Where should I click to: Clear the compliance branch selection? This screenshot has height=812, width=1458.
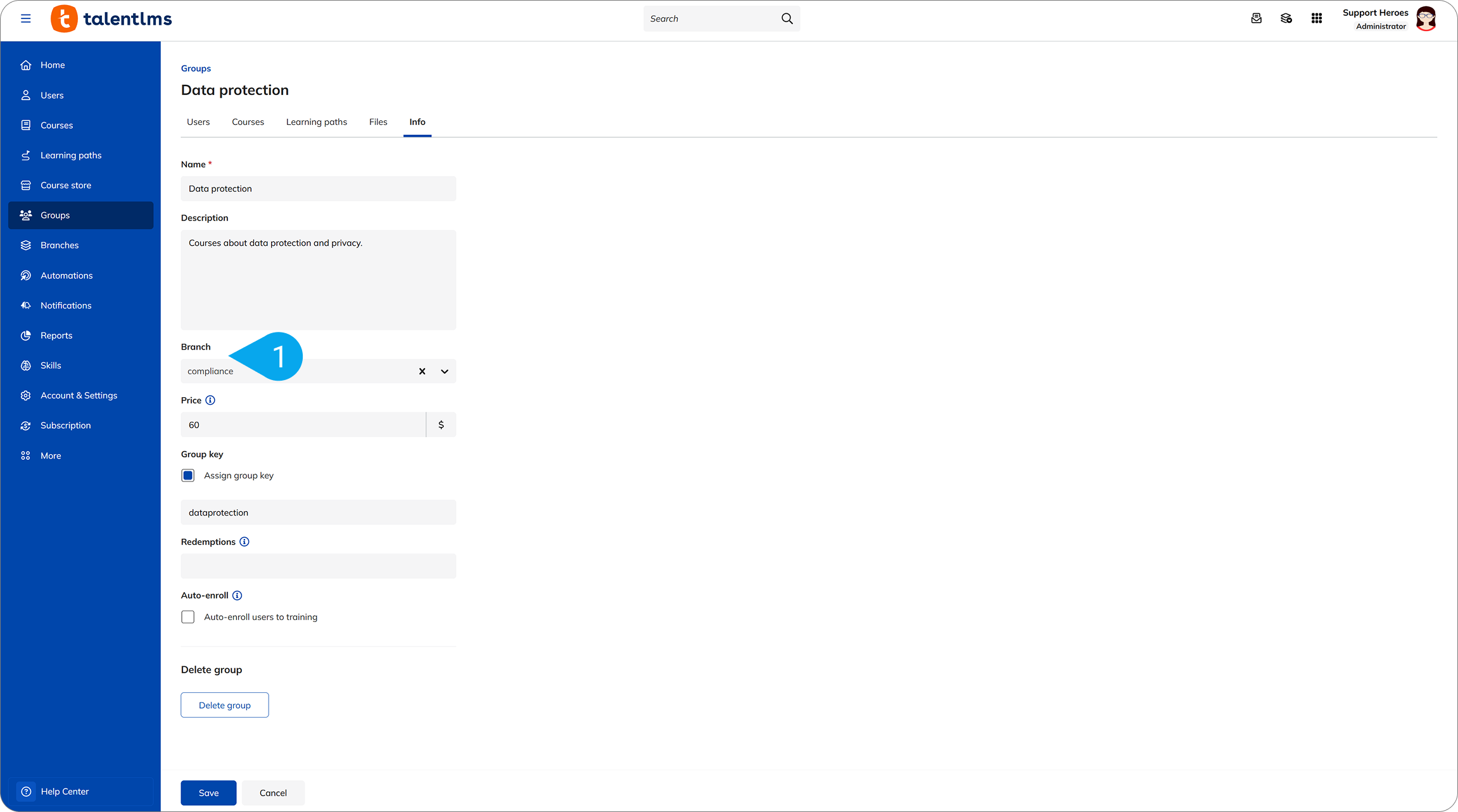[x=422, y=371]
